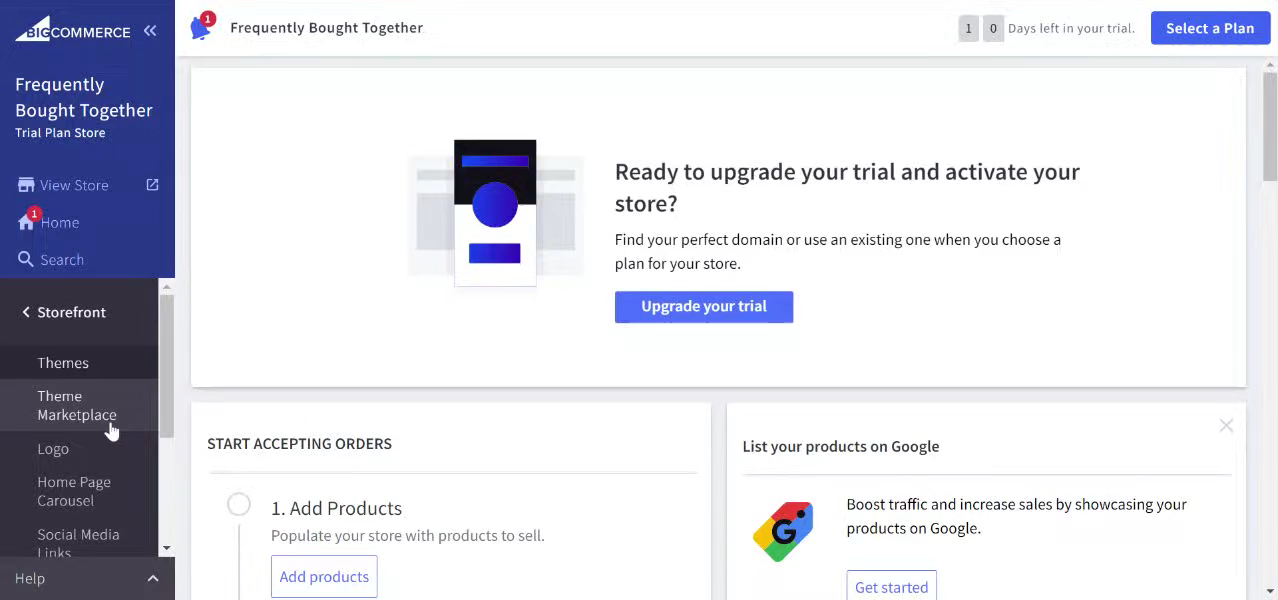Collapse sidebar with double chevron icon

pos(150,31)
